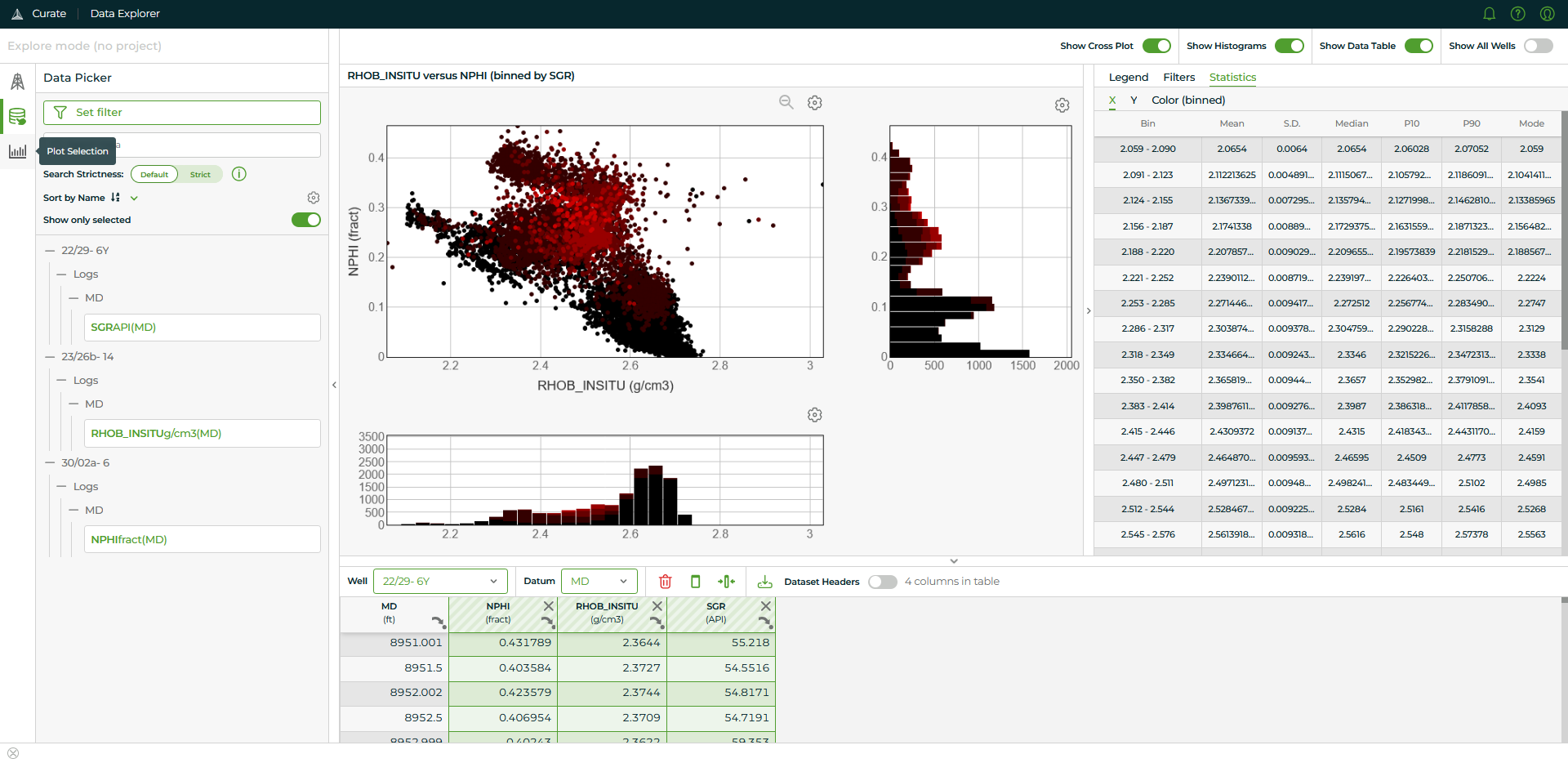
Task: Toggle Show Cross Plot switch
Action: (1156, 46)
